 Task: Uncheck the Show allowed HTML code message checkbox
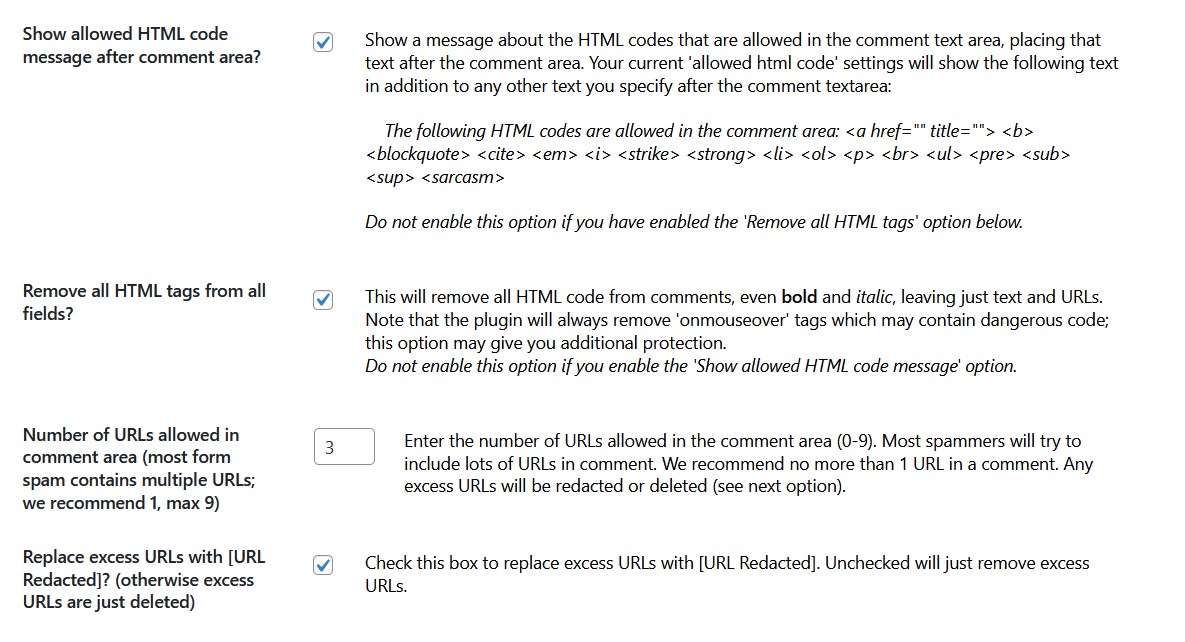point(323,42)
